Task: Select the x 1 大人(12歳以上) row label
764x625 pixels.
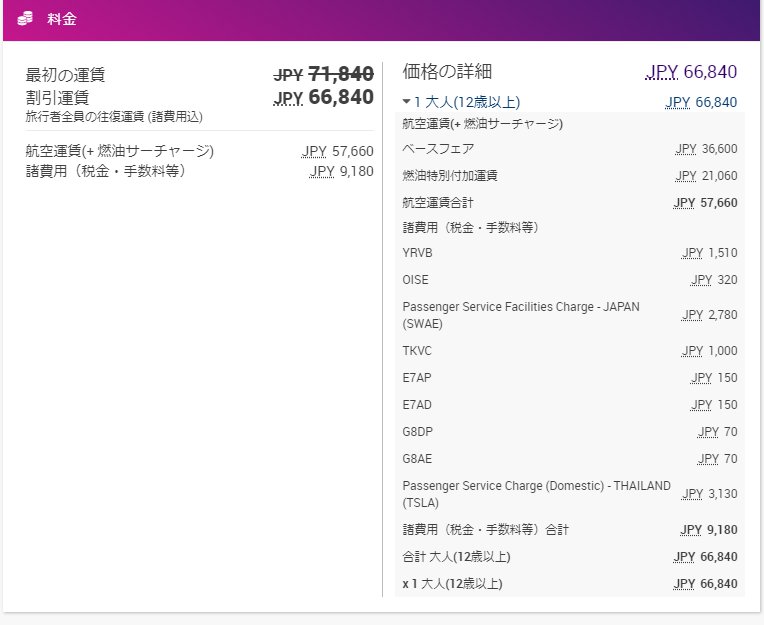Action: pyautogui.click(x=453, y=584)
